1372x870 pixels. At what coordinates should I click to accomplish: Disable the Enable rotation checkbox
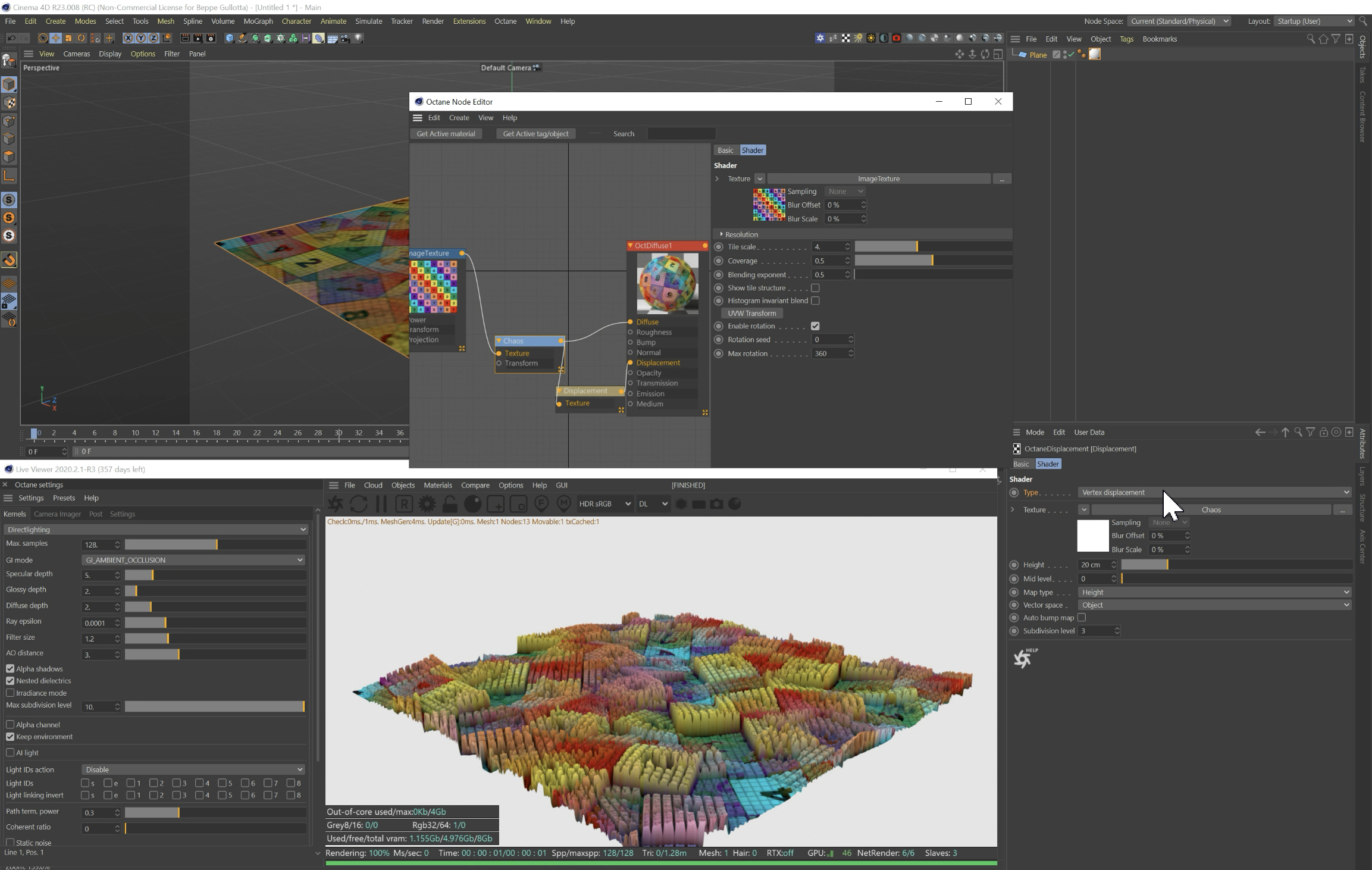click(815, 326)
